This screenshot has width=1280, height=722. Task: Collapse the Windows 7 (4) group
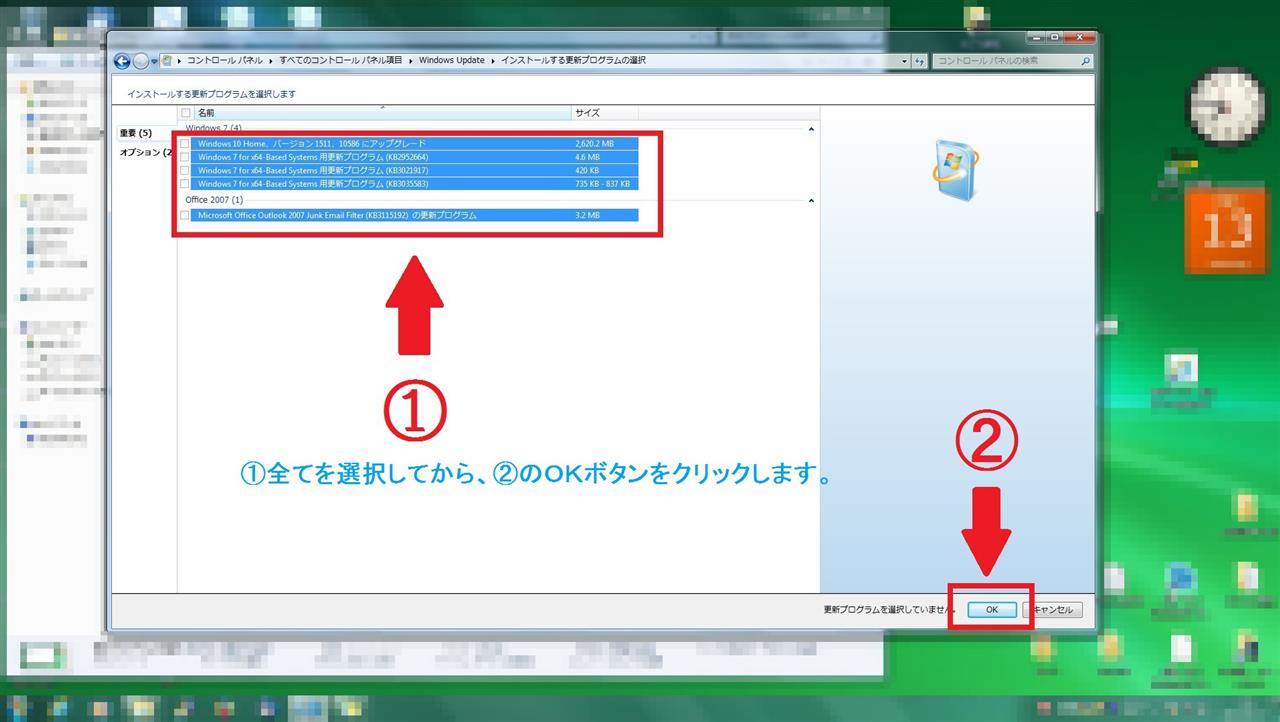[811, 129]
